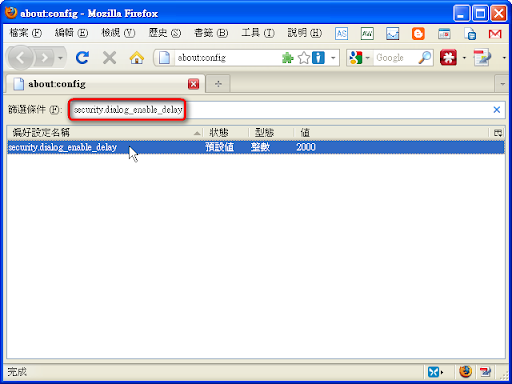The height and width of the screenshot is (384, 512).
Task: Click the value 2000 cell
Action: point(306,147)
